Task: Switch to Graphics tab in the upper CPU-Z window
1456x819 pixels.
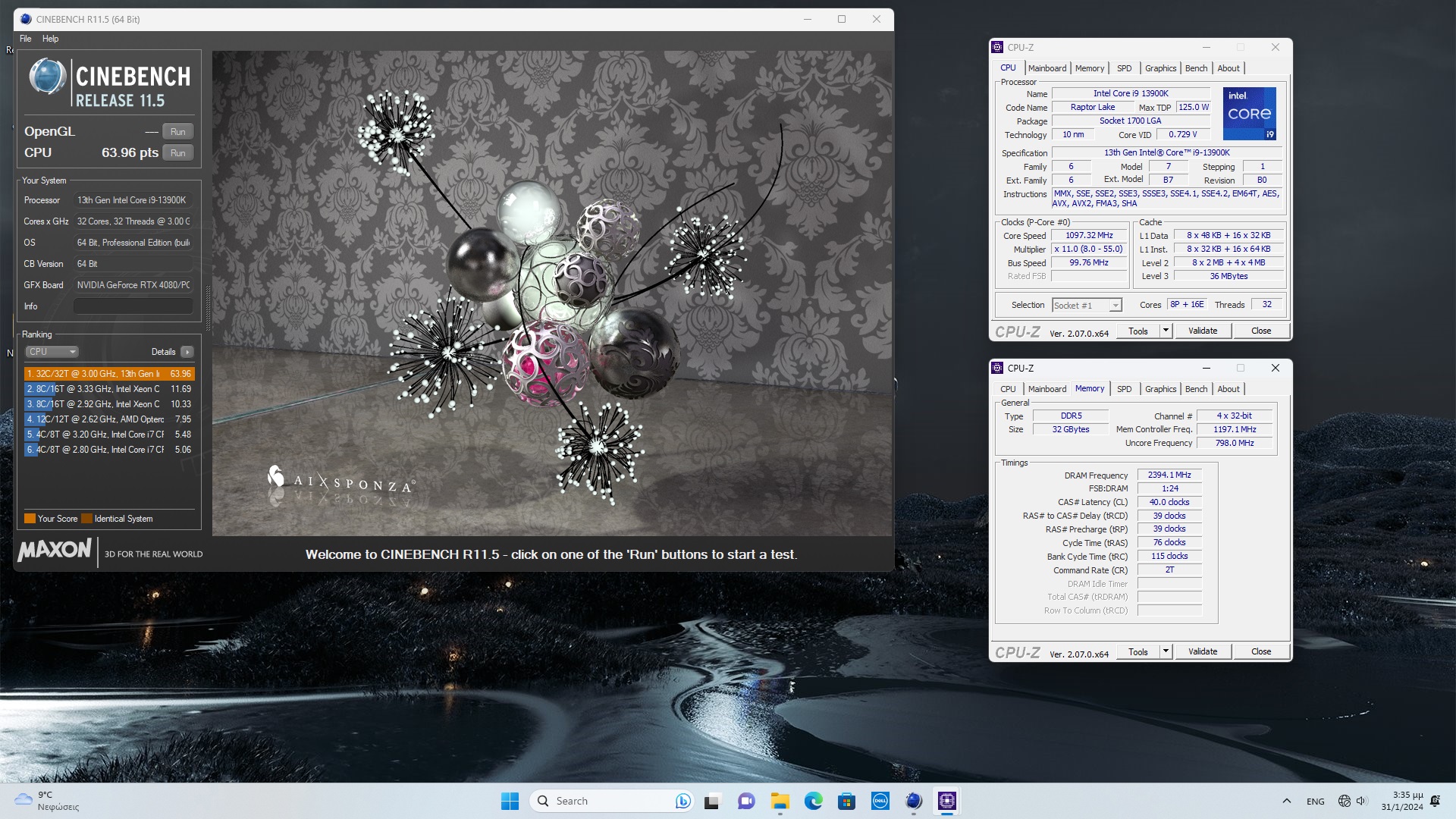Action: pyautogui.click(x=1160, y=68)
